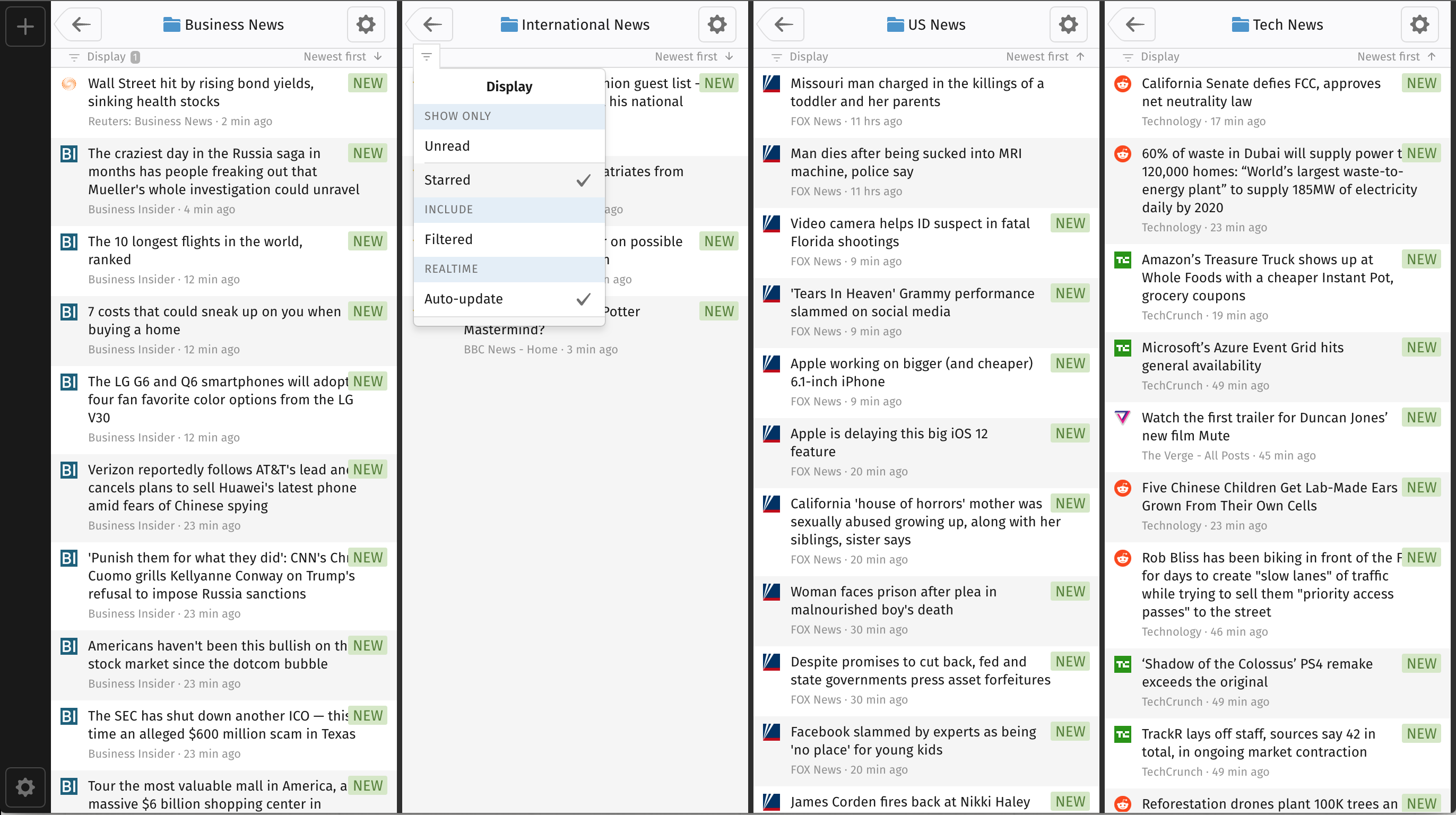Change Newest first sort in Business News
Screen dimensions: 1456x815
click(x=343, y=57)
